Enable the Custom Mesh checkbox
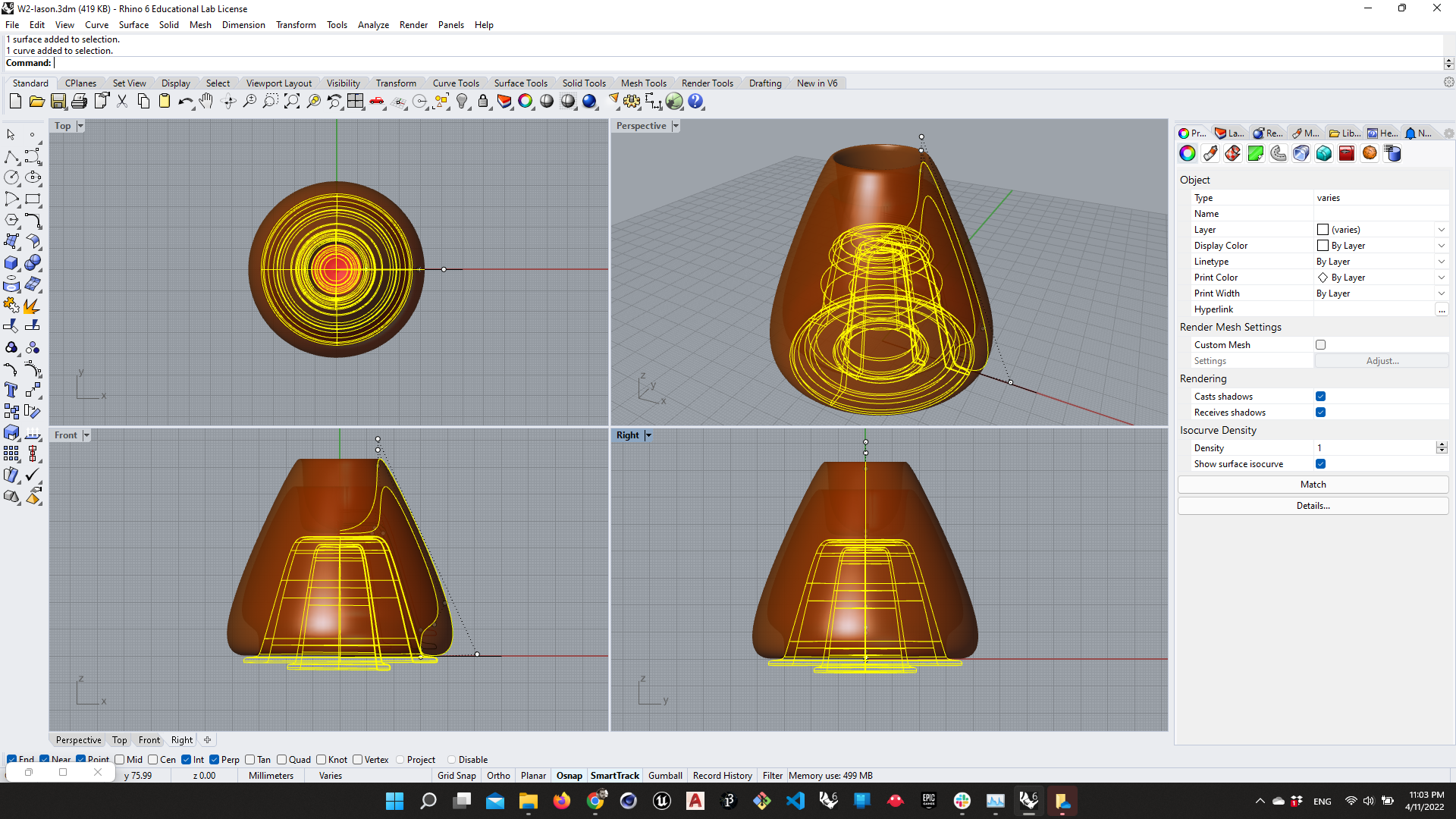 1321,344
